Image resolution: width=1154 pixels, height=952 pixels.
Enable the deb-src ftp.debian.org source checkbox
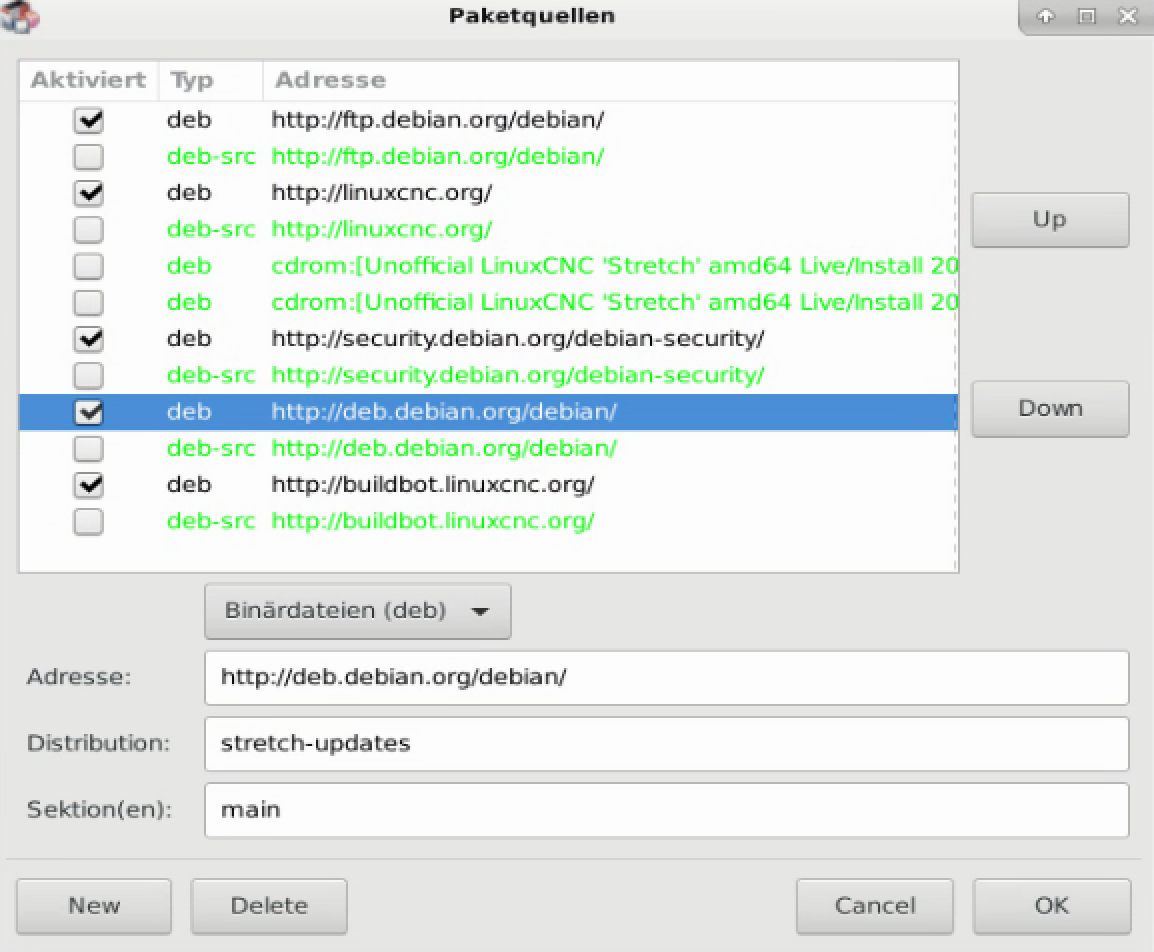coord(88,157)
